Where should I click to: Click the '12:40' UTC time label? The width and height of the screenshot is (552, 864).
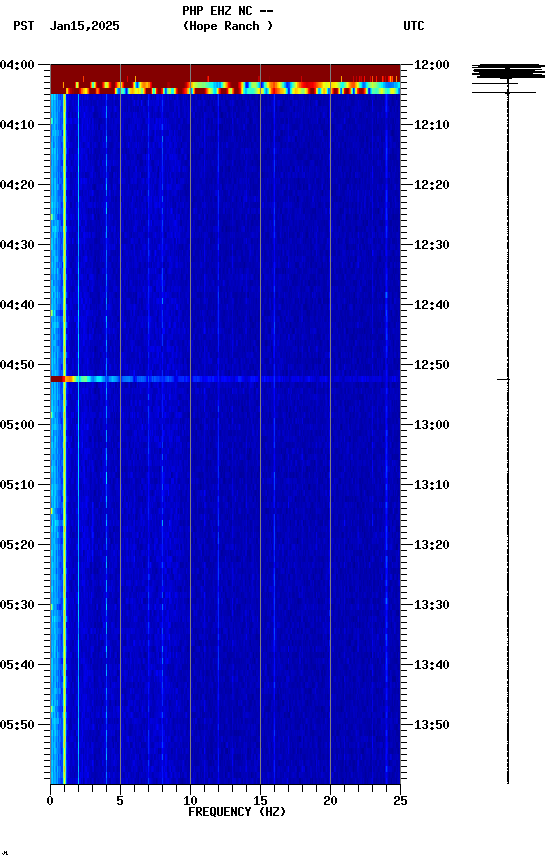(432, 305)
